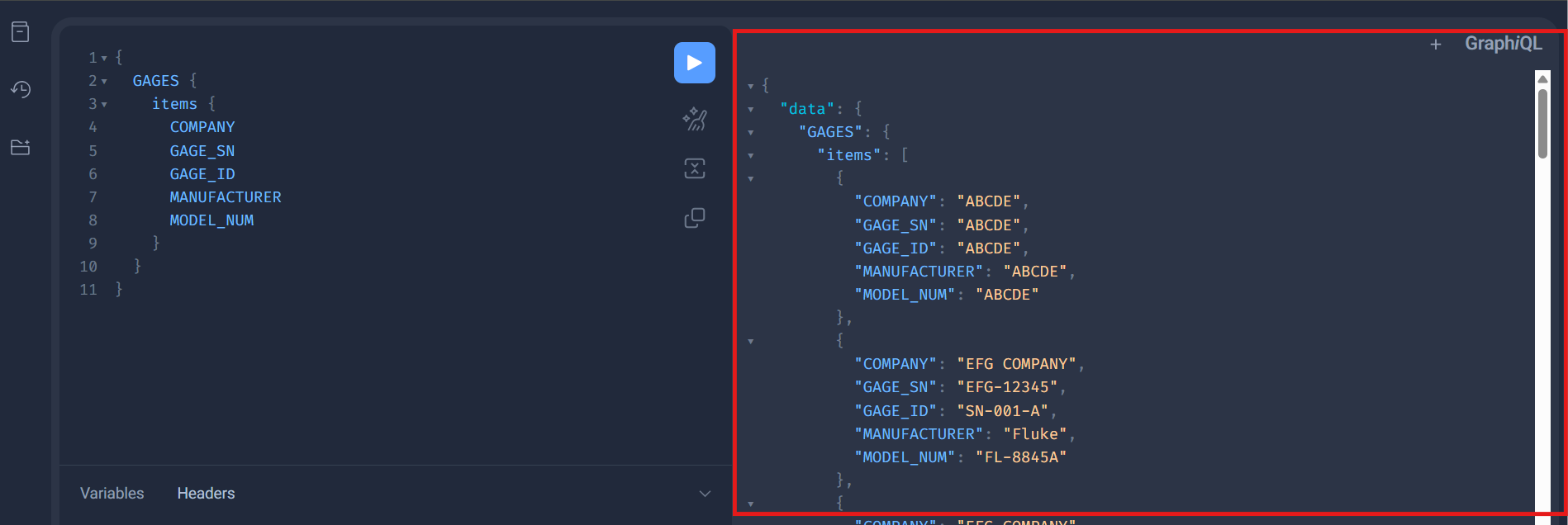Click the GAGE_ID field in the query
Screen dimensions: 1568x525
[x=202, y=174]
